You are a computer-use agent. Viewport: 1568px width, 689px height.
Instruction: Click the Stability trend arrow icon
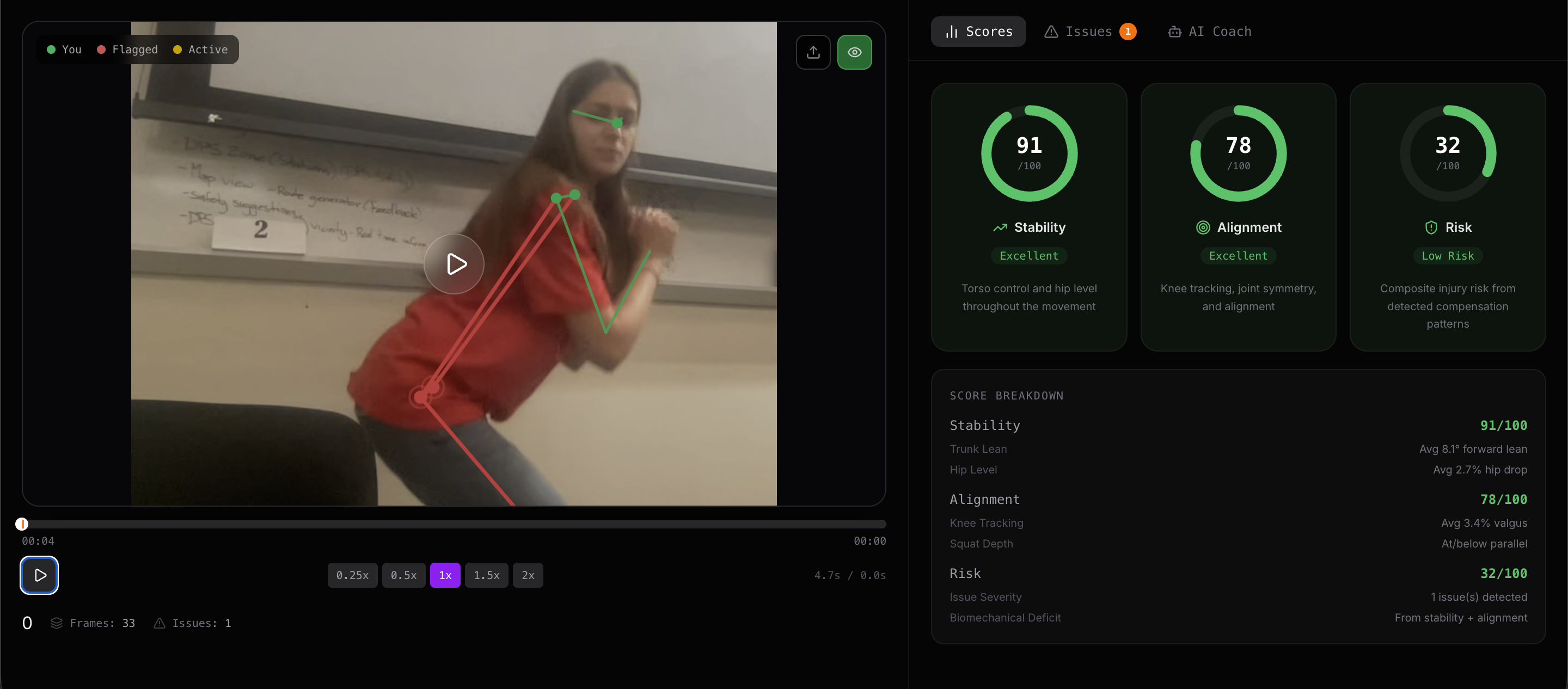pos(1000,227)
